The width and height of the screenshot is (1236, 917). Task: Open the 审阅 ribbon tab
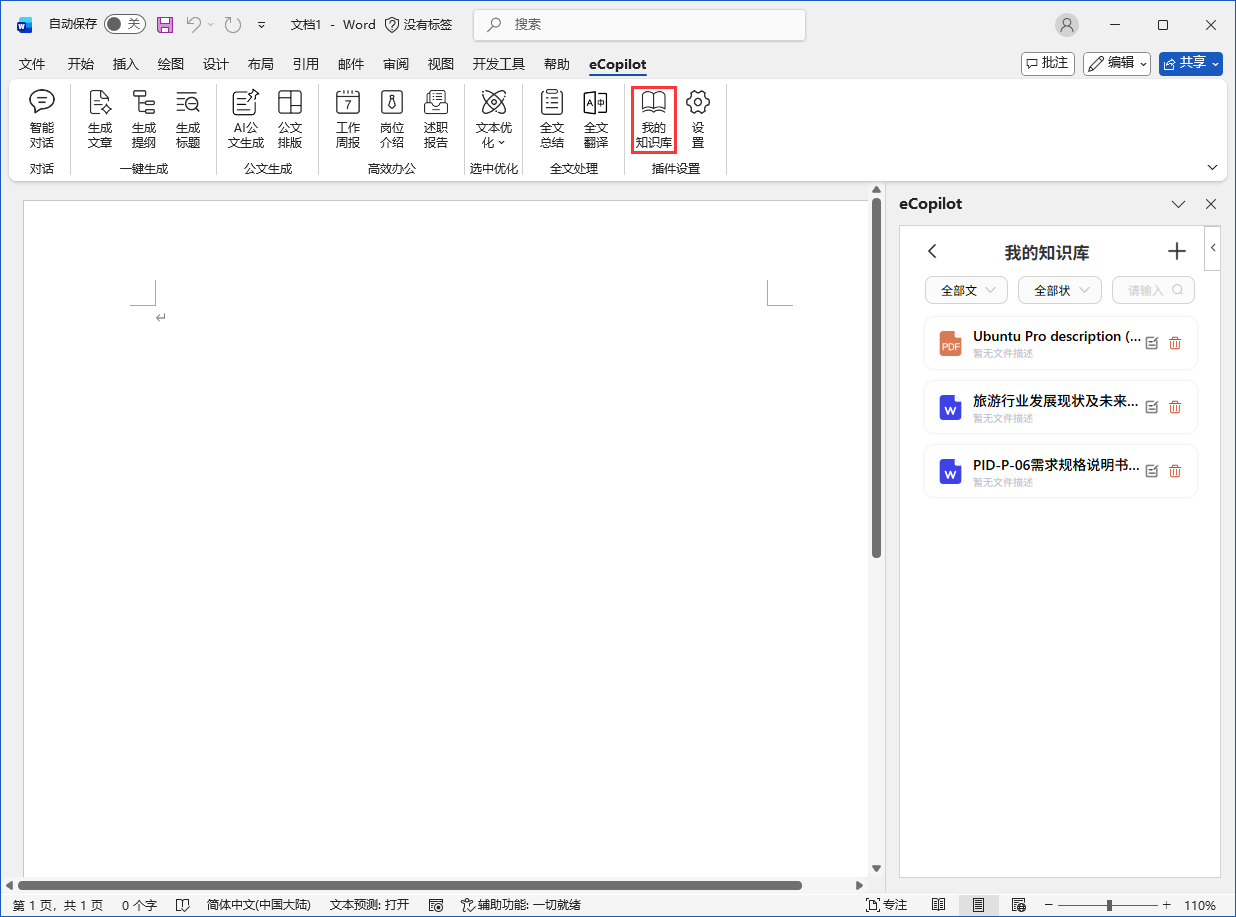(396, 64)
